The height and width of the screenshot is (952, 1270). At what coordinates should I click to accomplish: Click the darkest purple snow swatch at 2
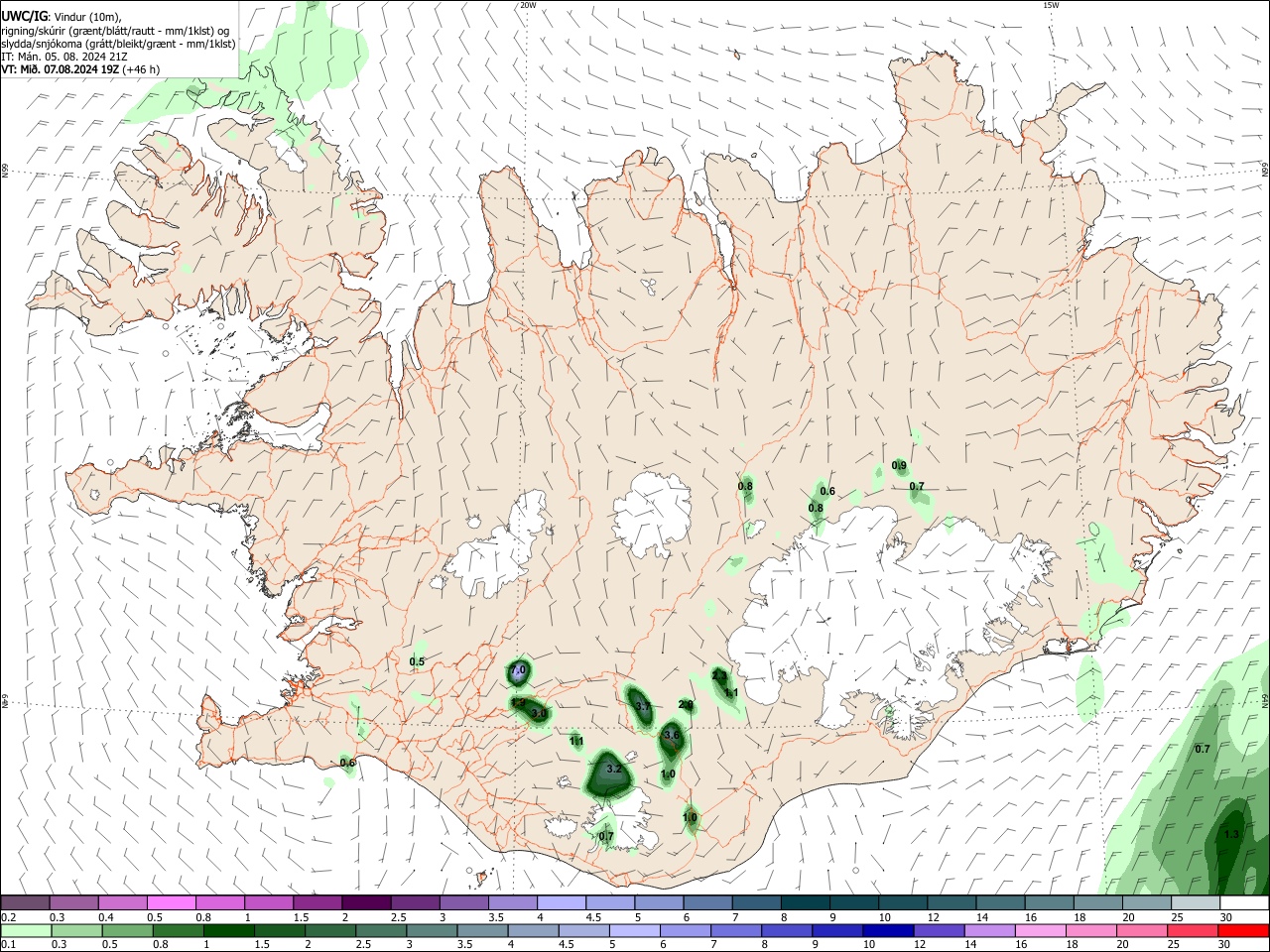pos(365,903)
